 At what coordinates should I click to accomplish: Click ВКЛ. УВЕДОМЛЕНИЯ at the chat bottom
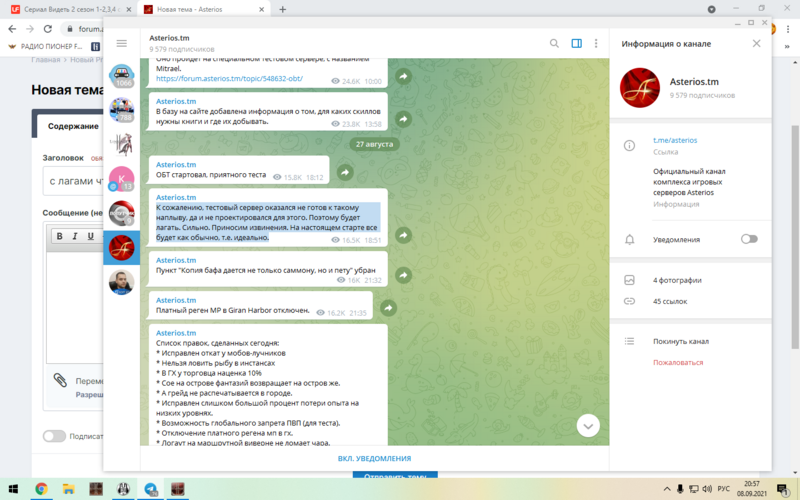[x=374, y=458]
